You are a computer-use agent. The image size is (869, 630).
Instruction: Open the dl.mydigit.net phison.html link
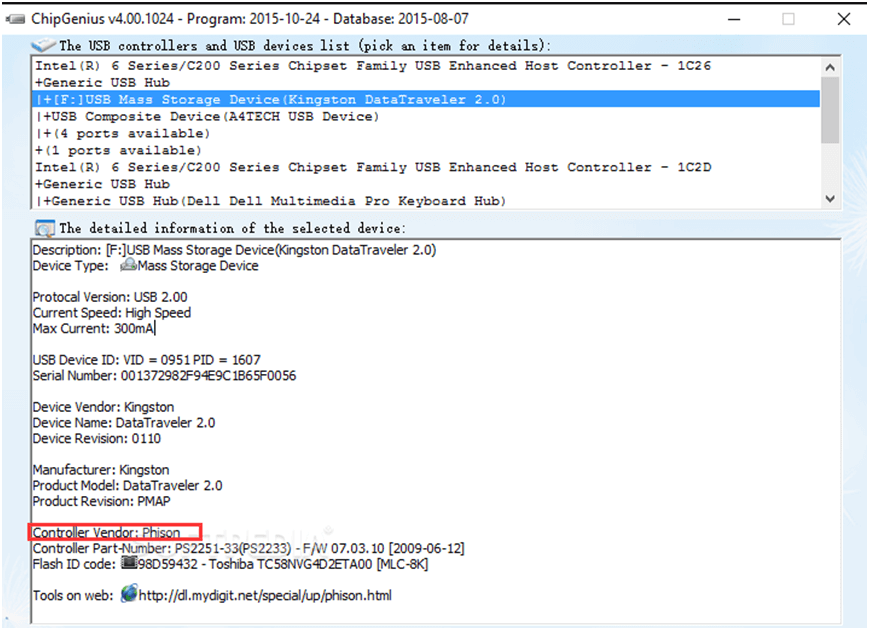pos(265,596)
